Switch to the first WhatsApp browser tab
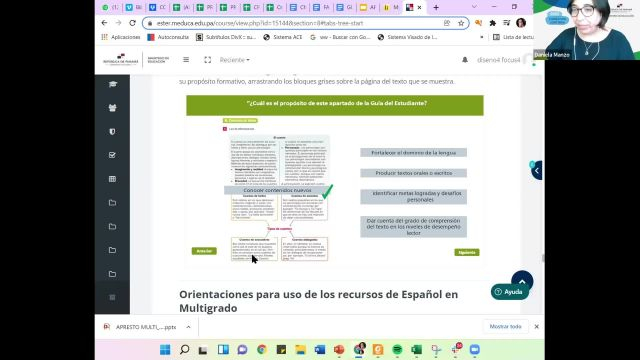This screenshot has width=640, height=360. point(111,7)
